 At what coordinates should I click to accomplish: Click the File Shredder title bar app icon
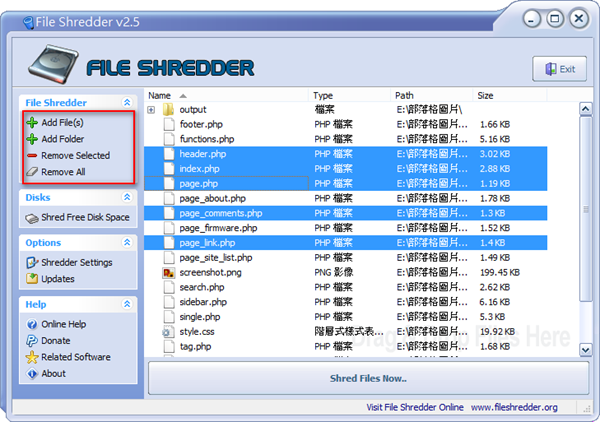(x=28, y=23)
